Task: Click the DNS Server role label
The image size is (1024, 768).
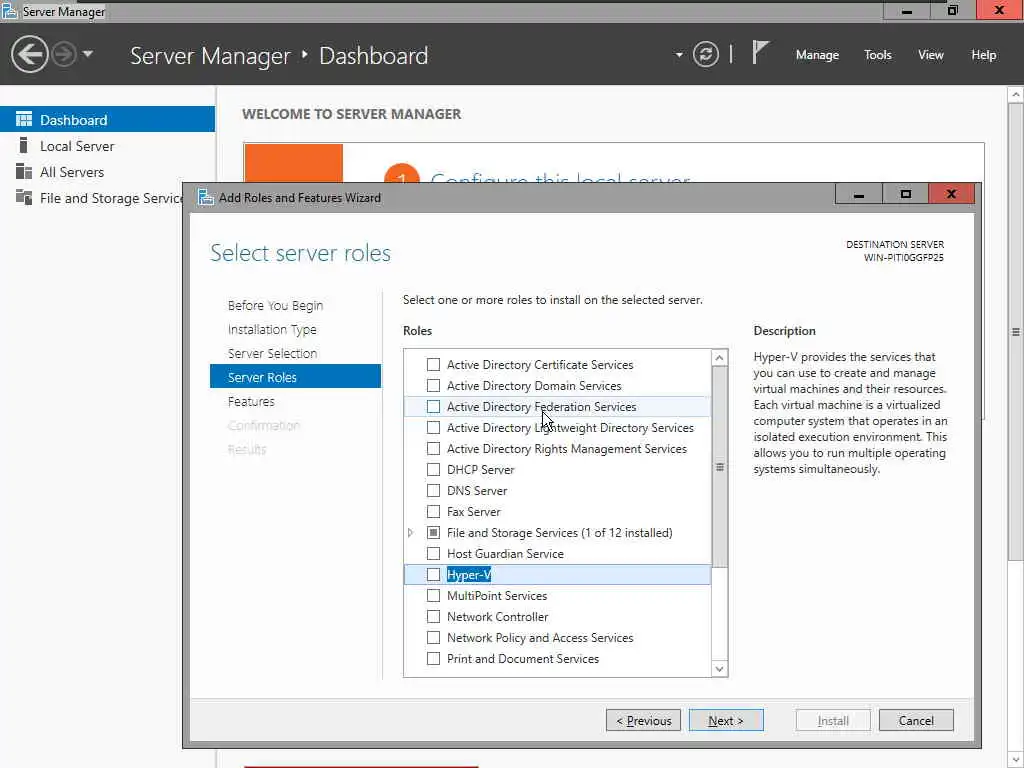Action: click(x=477, y=490)
